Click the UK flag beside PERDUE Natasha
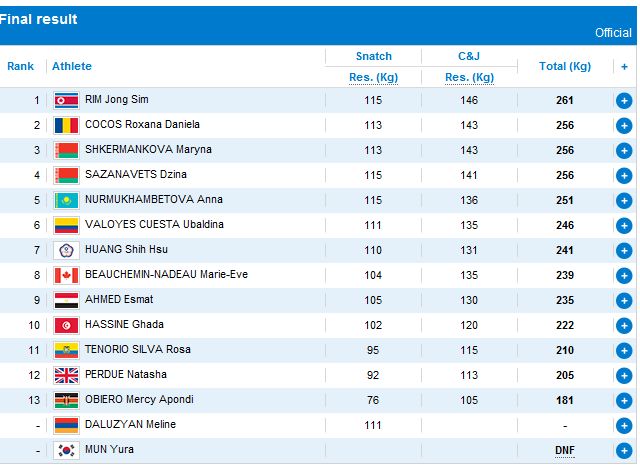The image size is (640, 467). click(65, 375)
